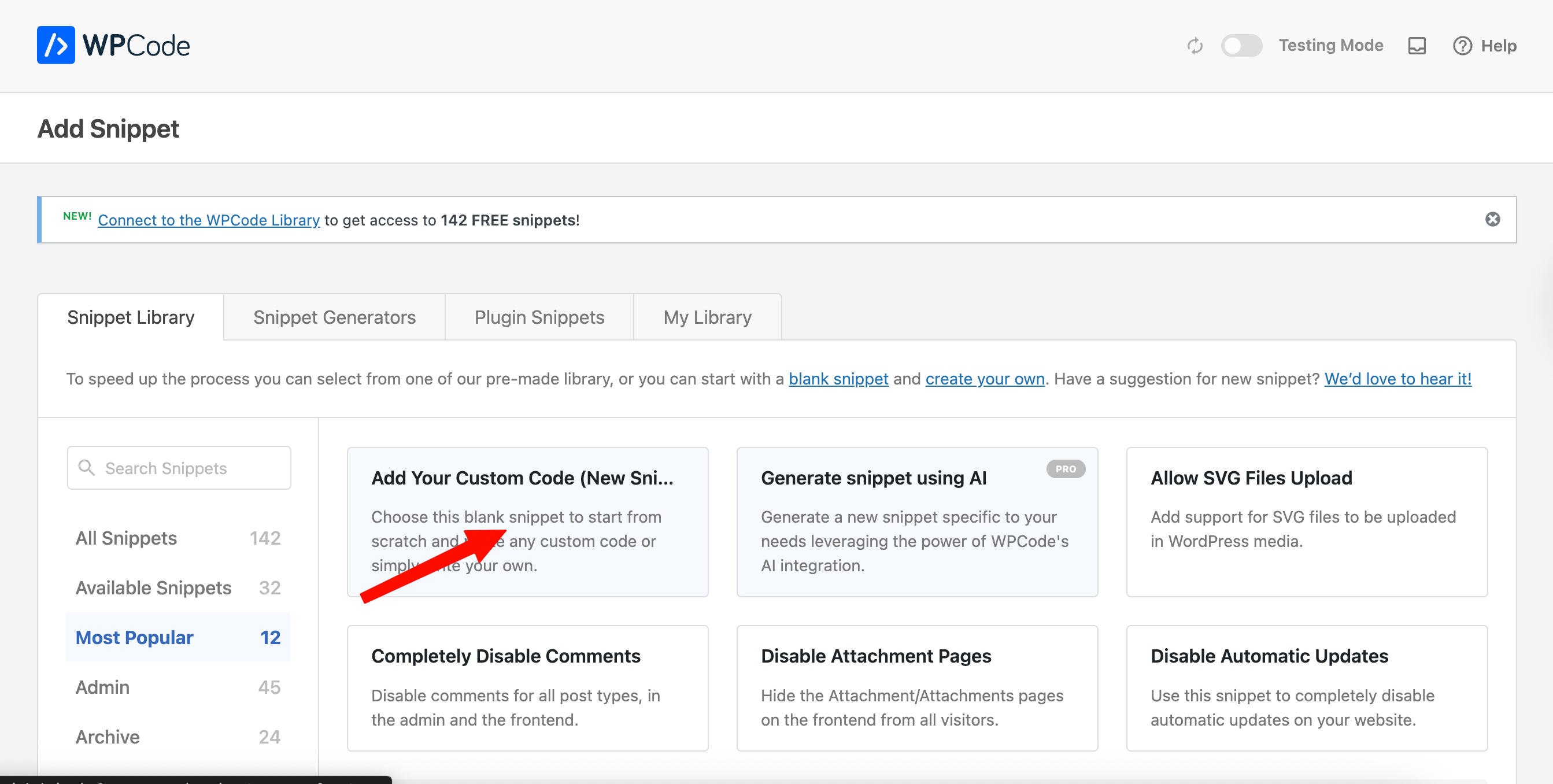Click the refresh sync icon near Testing Mode
This screenshot has width=1553, height=784.
pos(1195,46)
